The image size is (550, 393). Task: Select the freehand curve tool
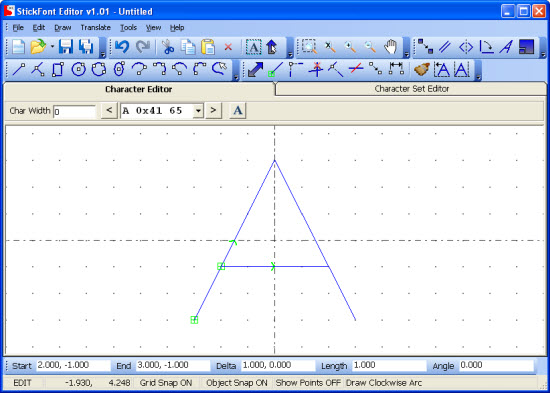220,68
